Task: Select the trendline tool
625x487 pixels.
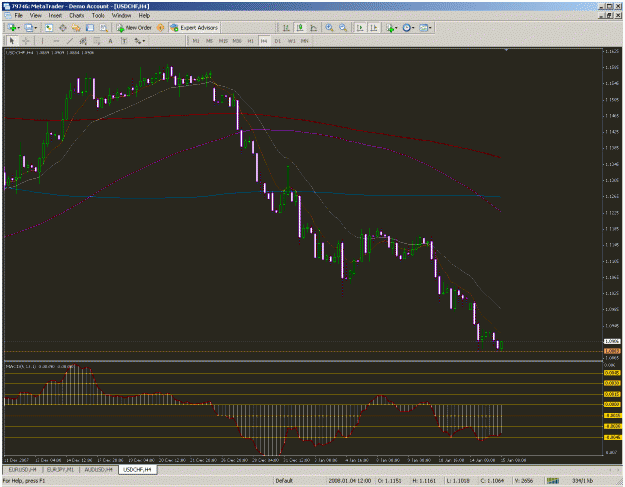Action: click(x=70, y=41)
